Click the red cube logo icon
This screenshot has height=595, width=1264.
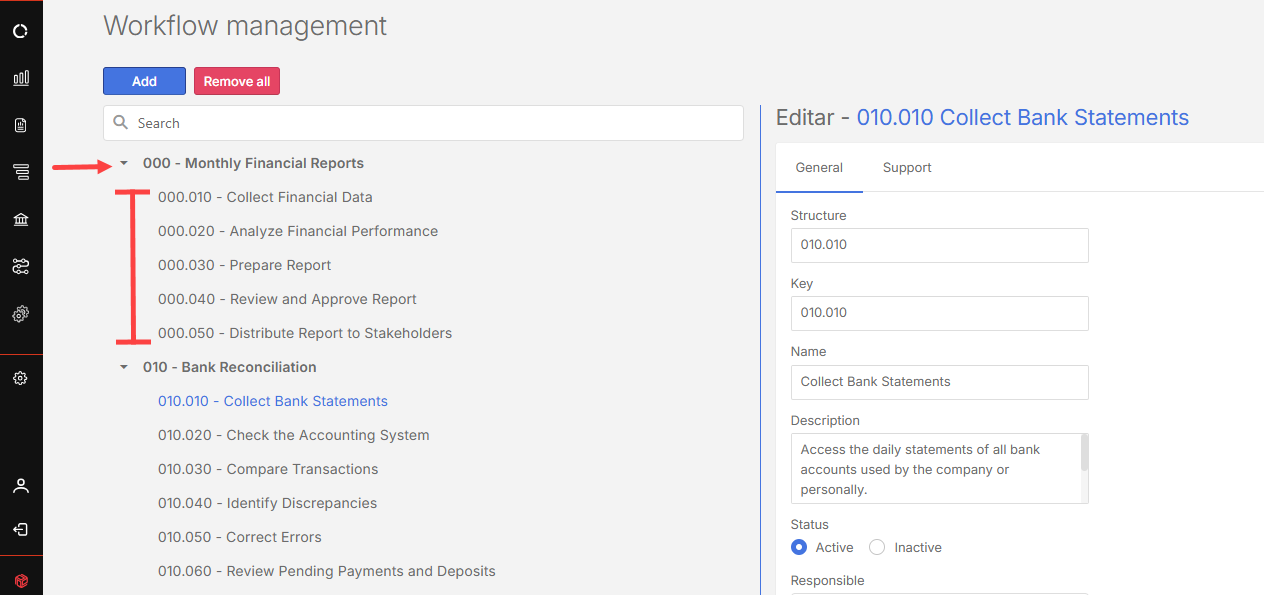click(21, 580)
